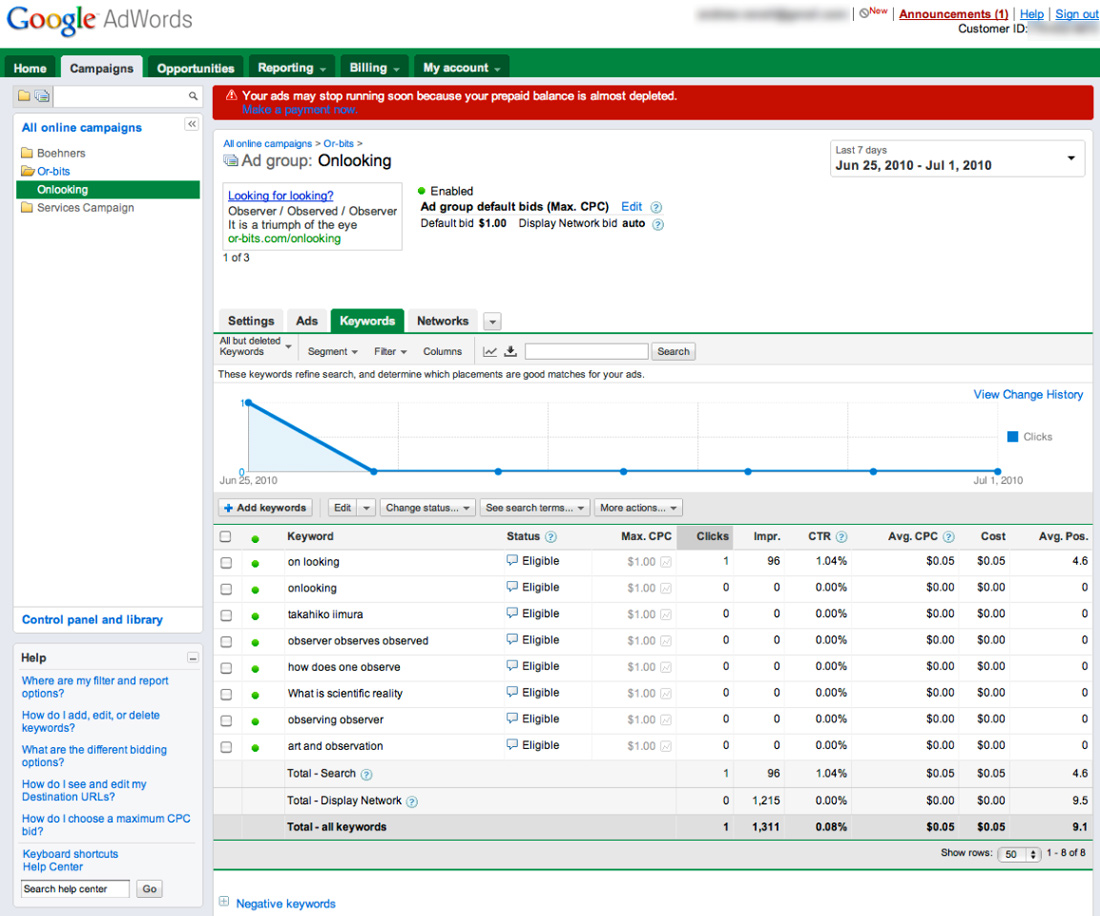Click the plus icon beside Negative keywords

click(224, 901)
